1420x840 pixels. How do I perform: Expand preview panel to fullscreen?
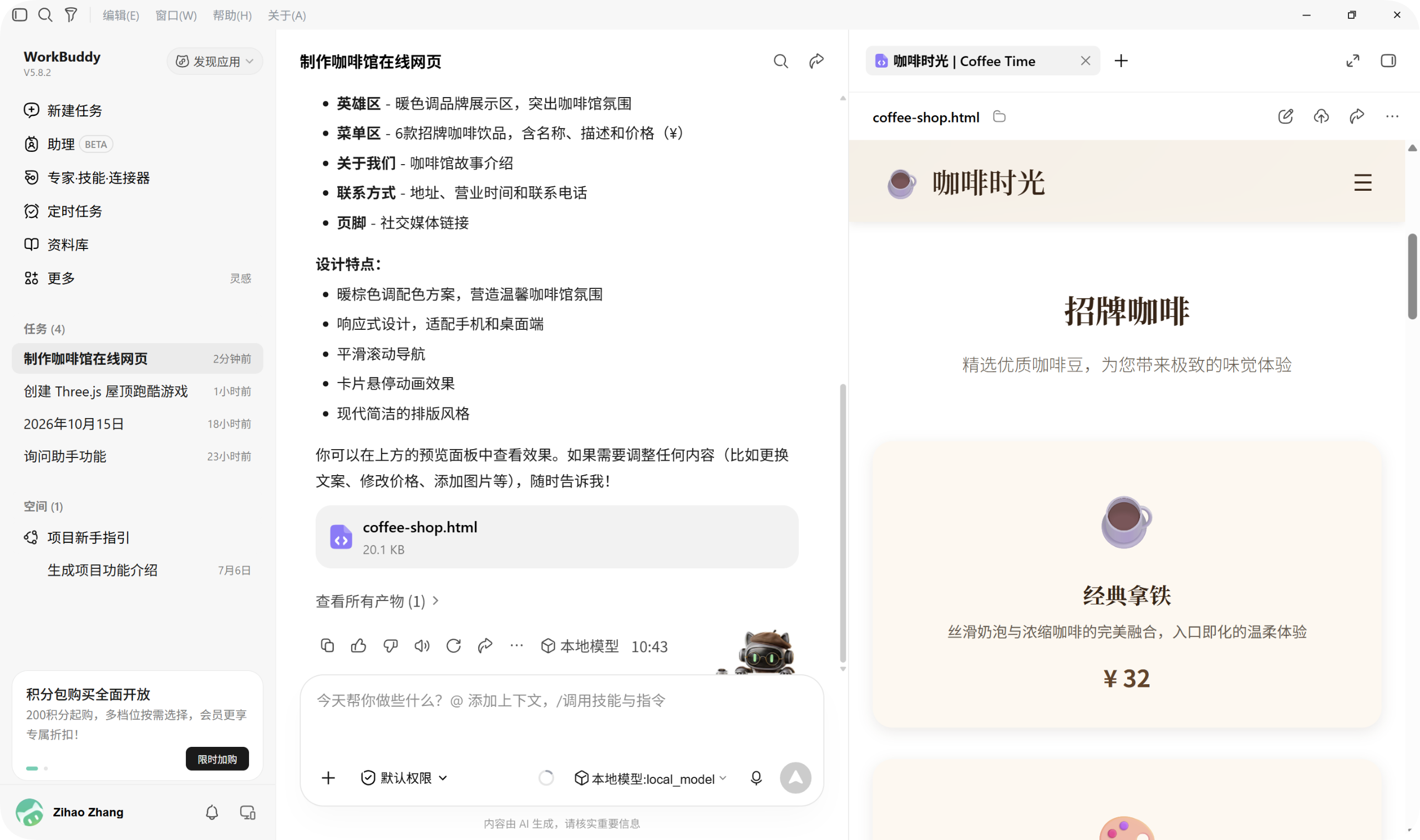click(x=1353, y=60)
